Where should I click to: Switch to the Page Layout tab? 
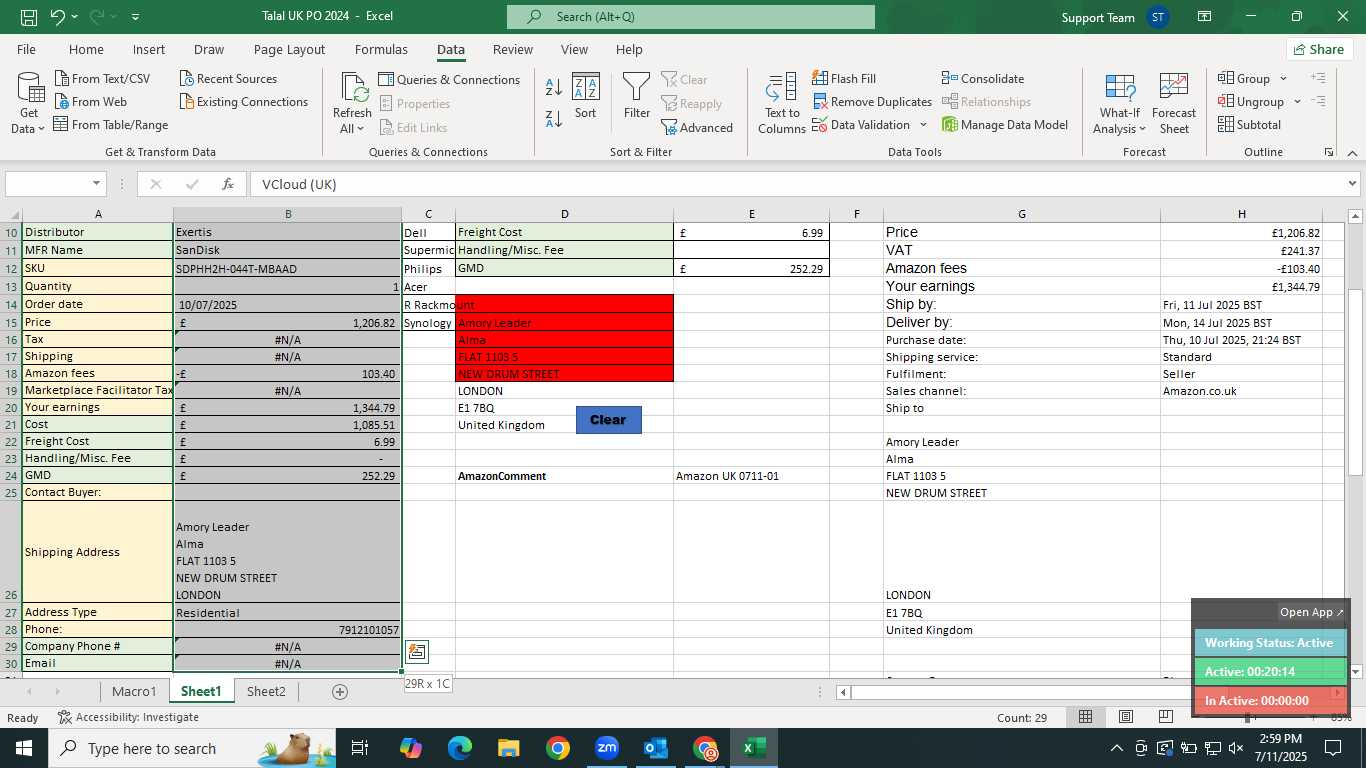[289, 49]
